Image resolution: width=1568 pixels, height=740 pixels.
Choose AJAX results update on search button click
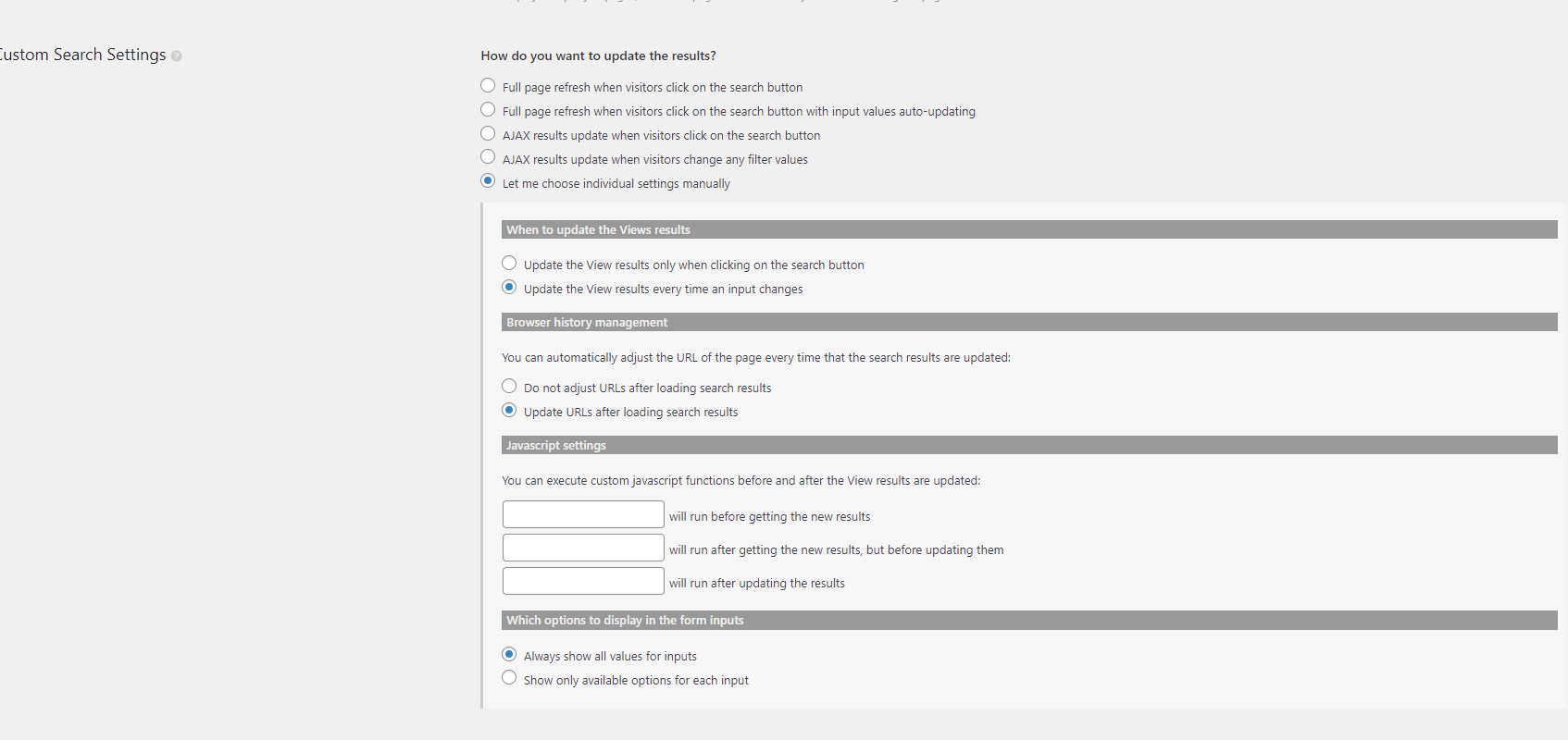488,133
